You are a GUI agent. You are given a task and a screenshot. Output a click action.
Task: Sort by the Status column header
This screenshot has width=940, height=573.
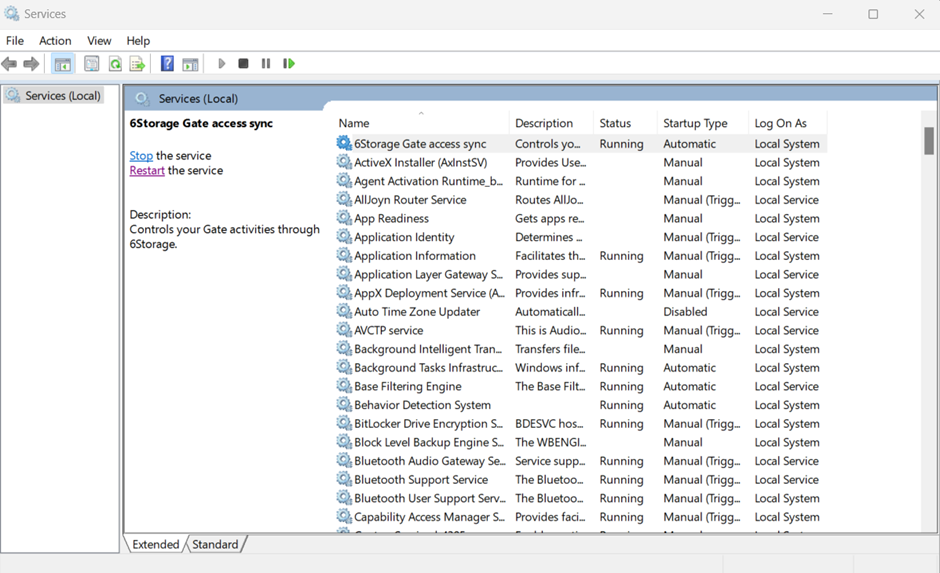point(625,123)
